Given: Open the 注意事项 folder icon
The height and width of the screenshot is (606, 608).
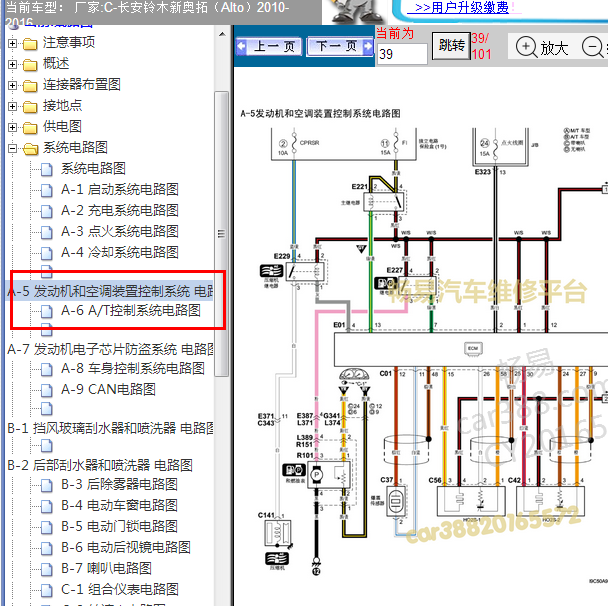Looking at the screenshot, I should point(30,44).
